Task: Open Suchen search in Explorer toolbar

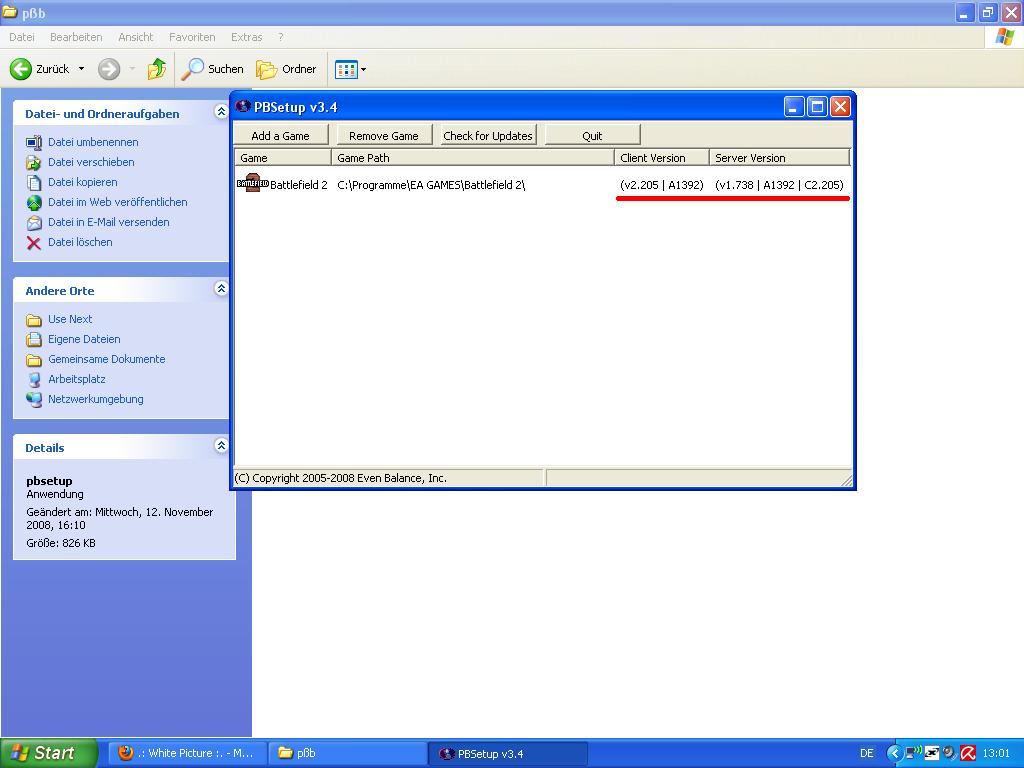Action: [x=212, y=69]
